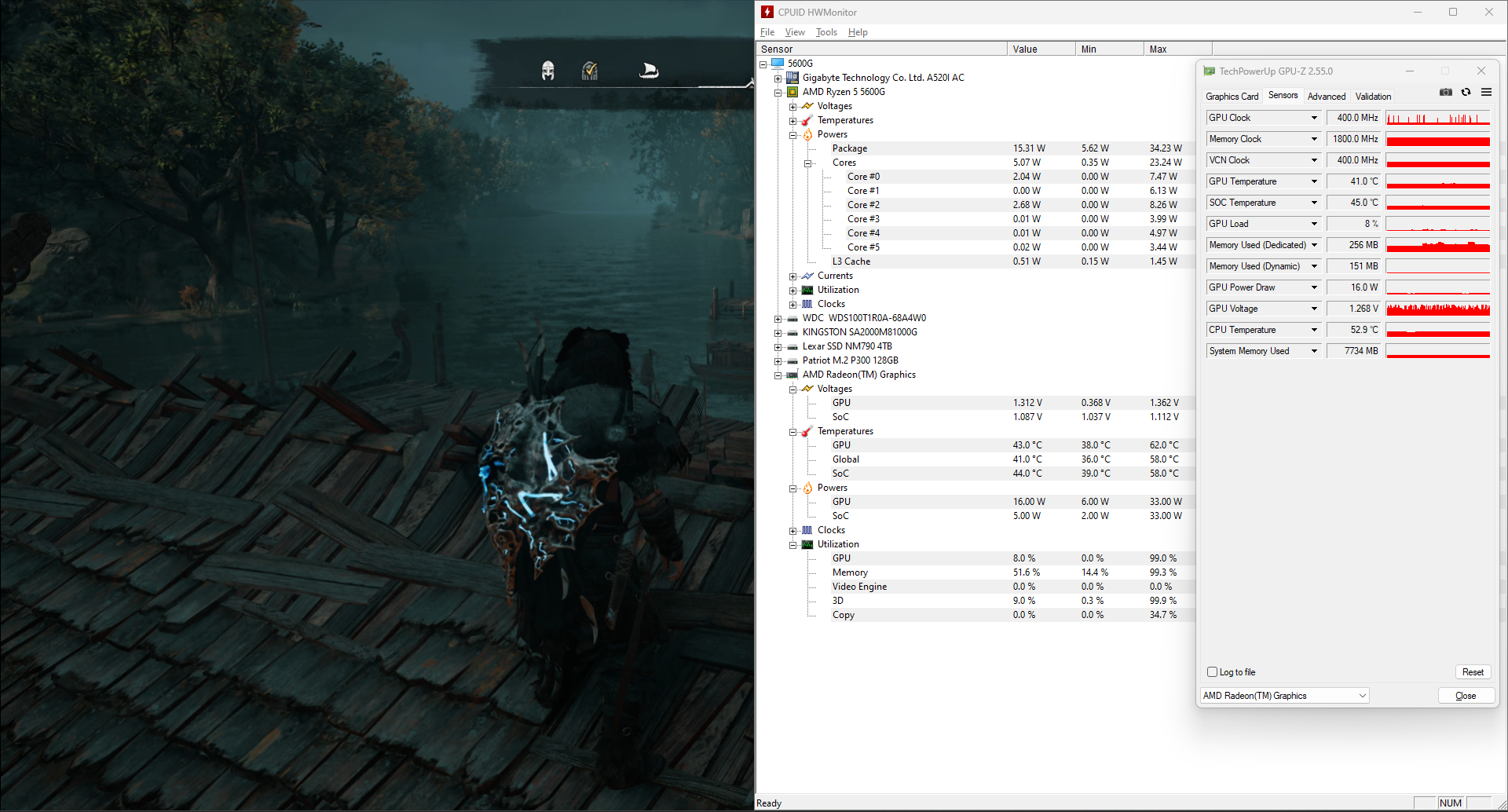Screen dimensions: 1508x812
Task: Click the Memory Used (Dedicated) history graph
Action: tap(1438, 245)
